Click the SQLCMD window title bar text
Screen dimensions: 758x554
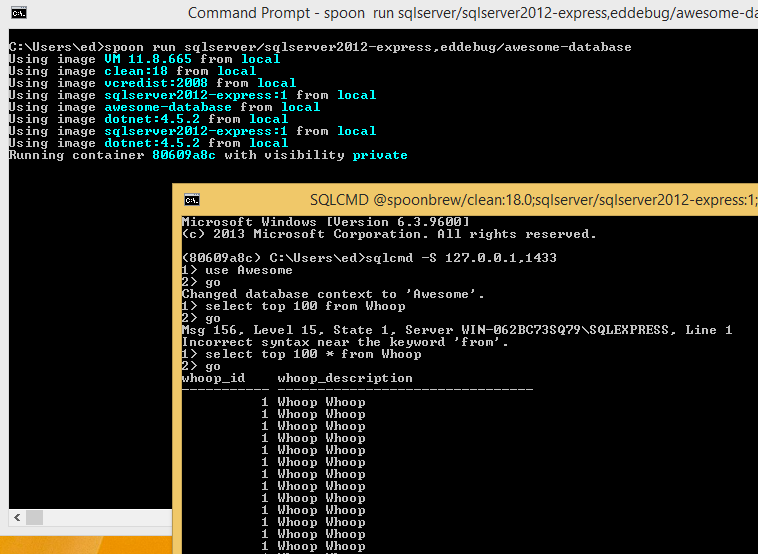pyautogui.click(x=534, y=200)
